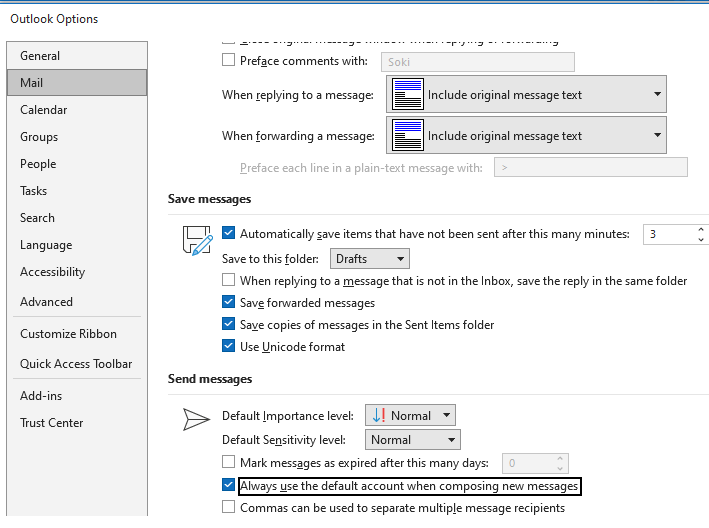Click the importance level arrow-exclamation icon
This screenshot has height=528, width=709.
(x=378, y=415)
